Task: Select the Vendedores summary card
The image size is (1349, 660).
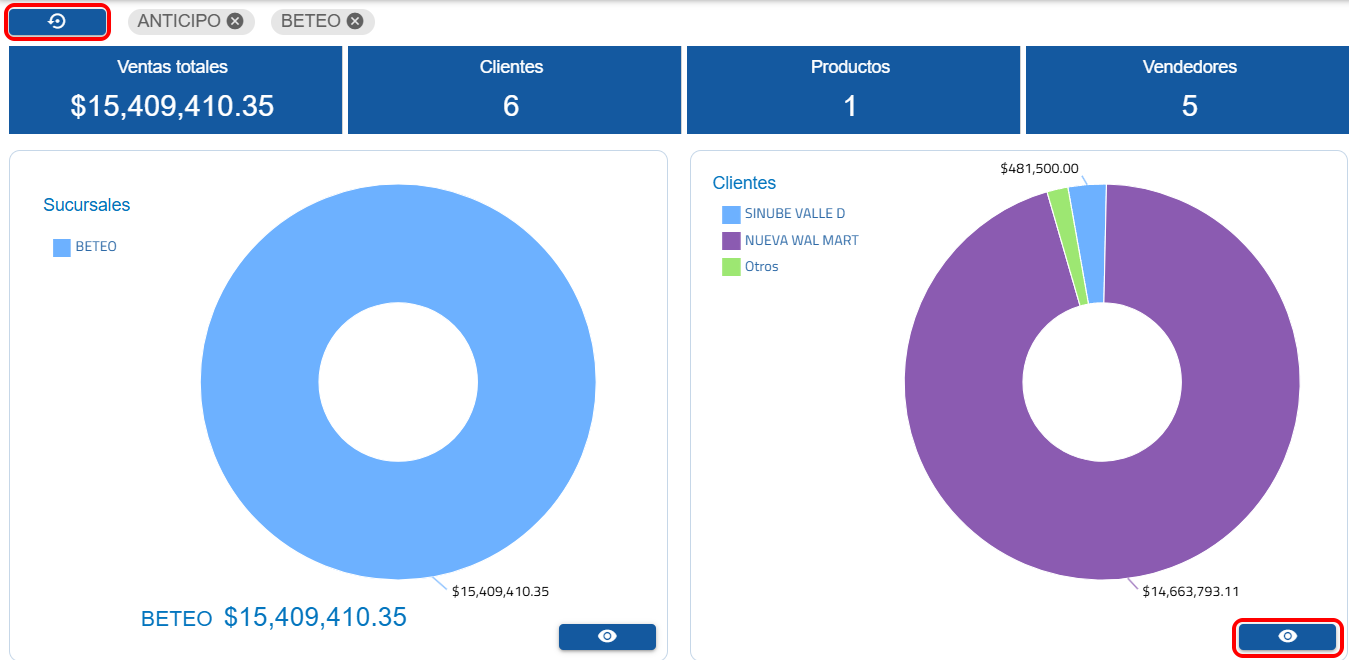Action: click(1189, 89)
